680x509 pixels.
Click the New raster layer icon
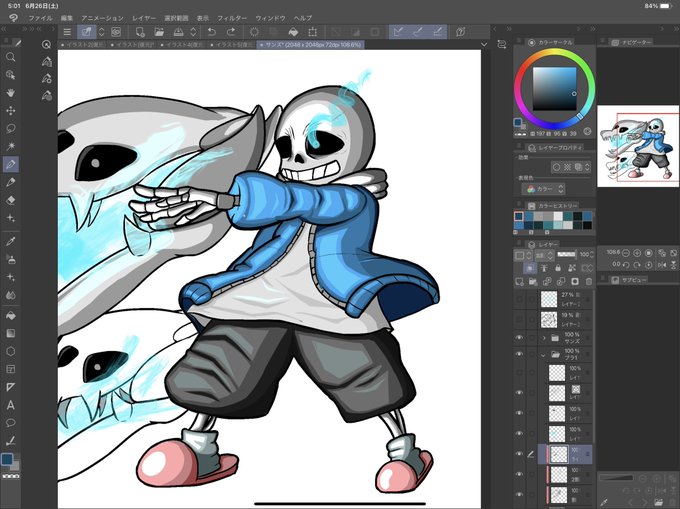(x=519, y=282)
